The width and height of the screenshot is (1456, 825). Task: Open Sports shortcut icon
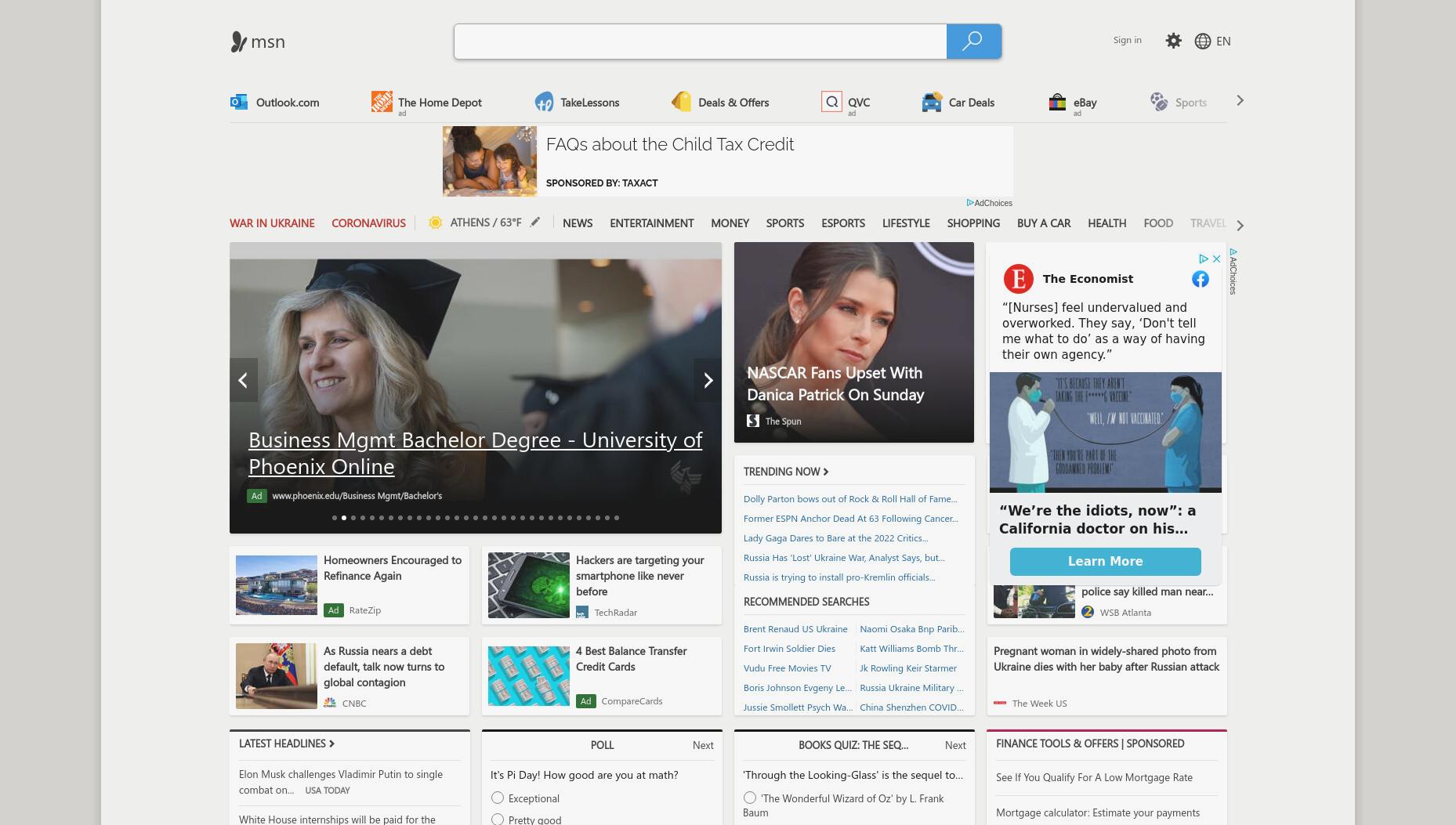coord(1159,102)
